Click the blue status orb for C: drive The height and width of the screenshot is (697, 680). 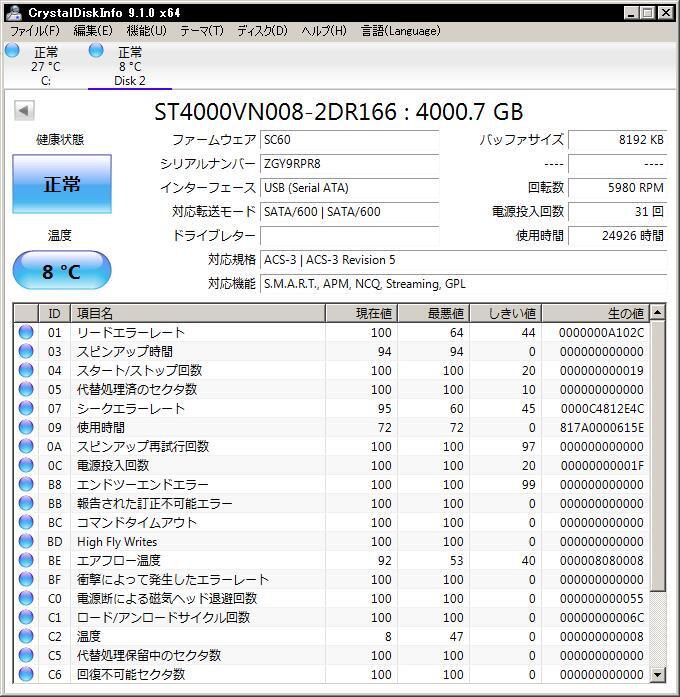(x=12, y=51)
